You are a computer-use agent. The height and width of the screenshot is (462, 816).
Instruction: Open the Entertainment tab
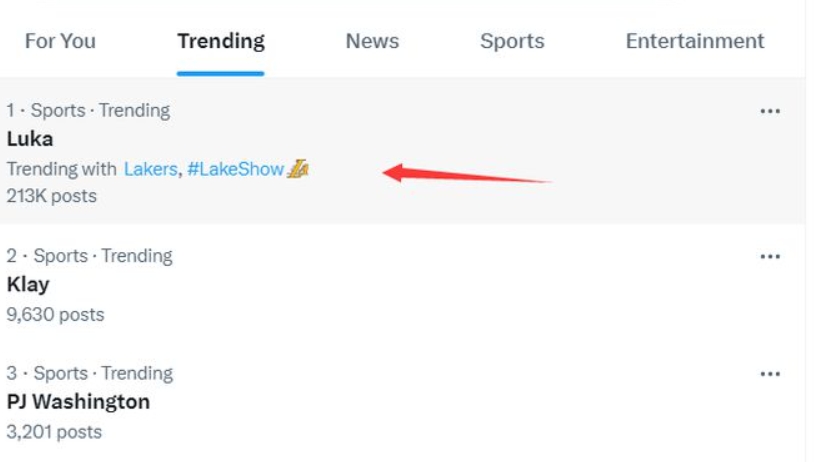(695, 41)
